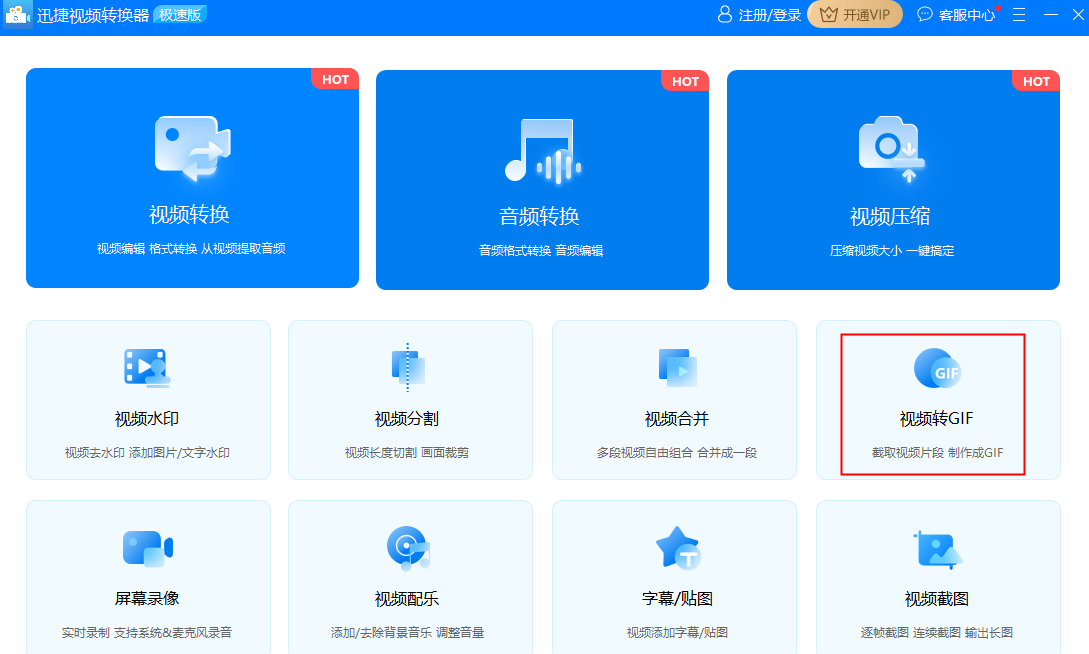Open 屏幕录像 feature label
Image resolution: width=1089 pixels, height=654 pixels.
pyautogui.click(x=147, y=598)
